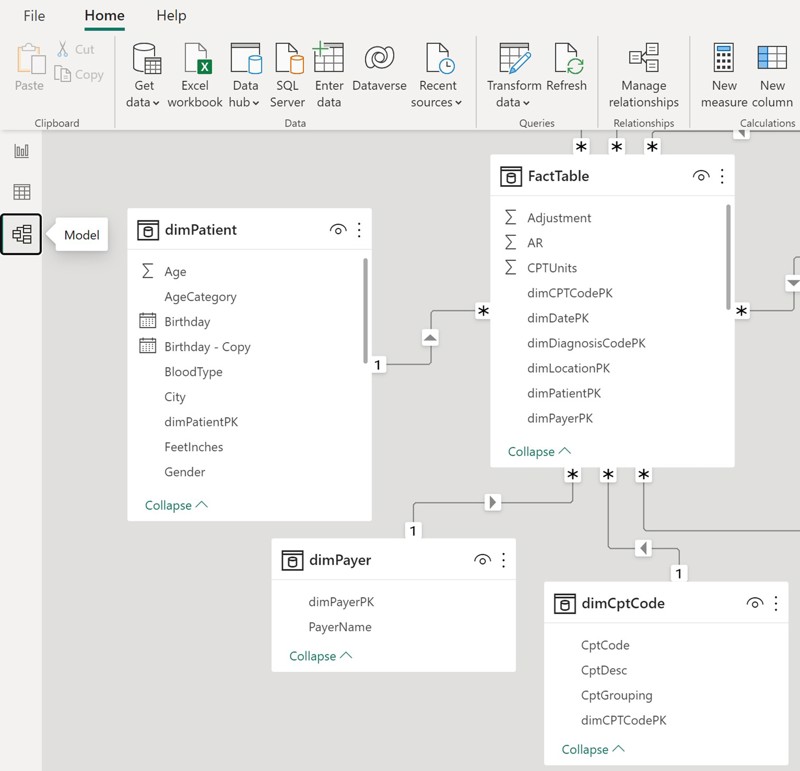Create a New measure

[723, 75]
